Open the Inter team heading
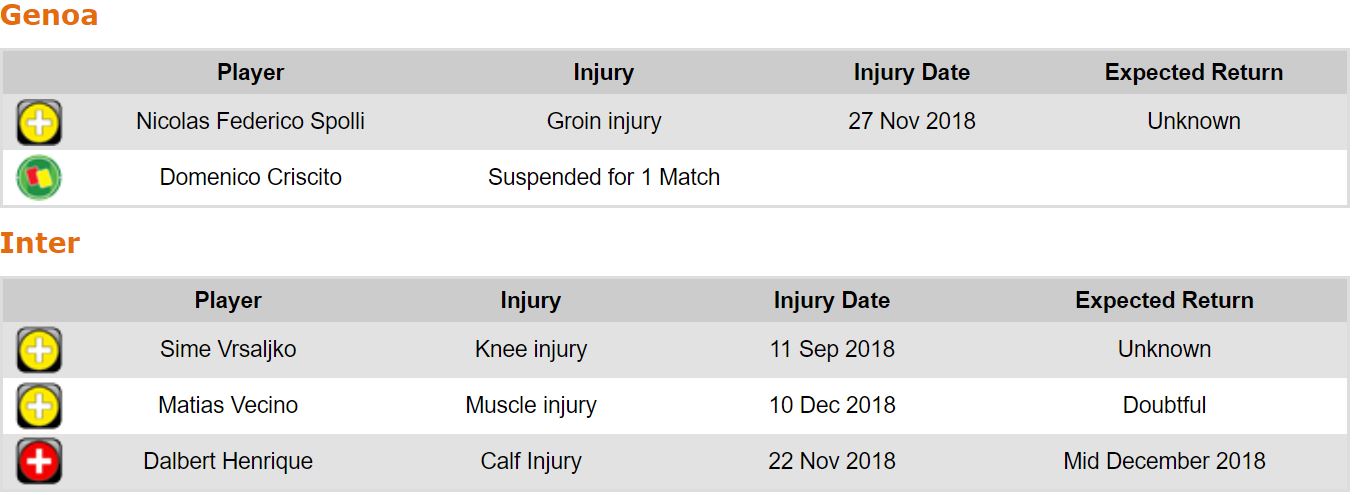 40,244
